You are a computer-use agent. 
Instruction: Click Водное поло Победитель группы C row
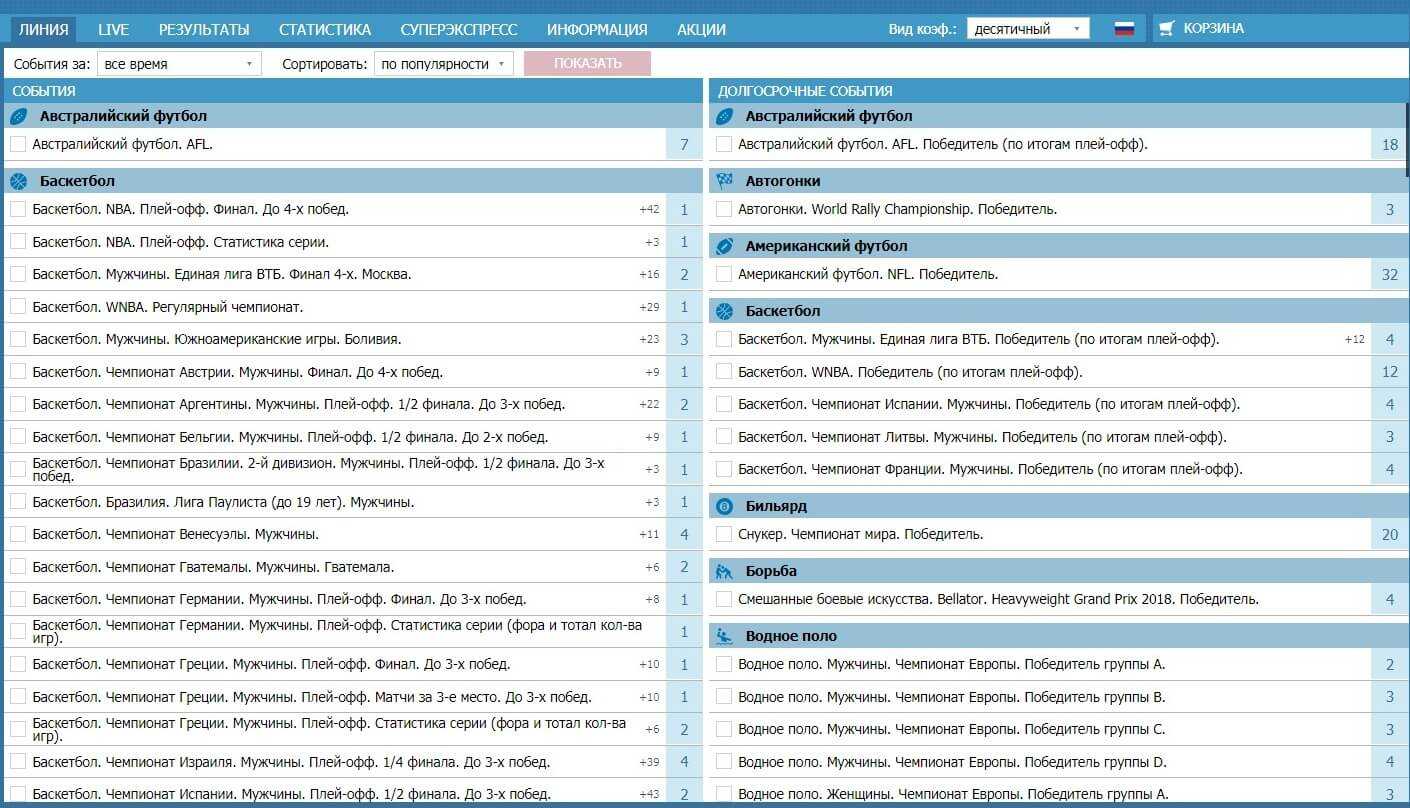pos(1058,729)
